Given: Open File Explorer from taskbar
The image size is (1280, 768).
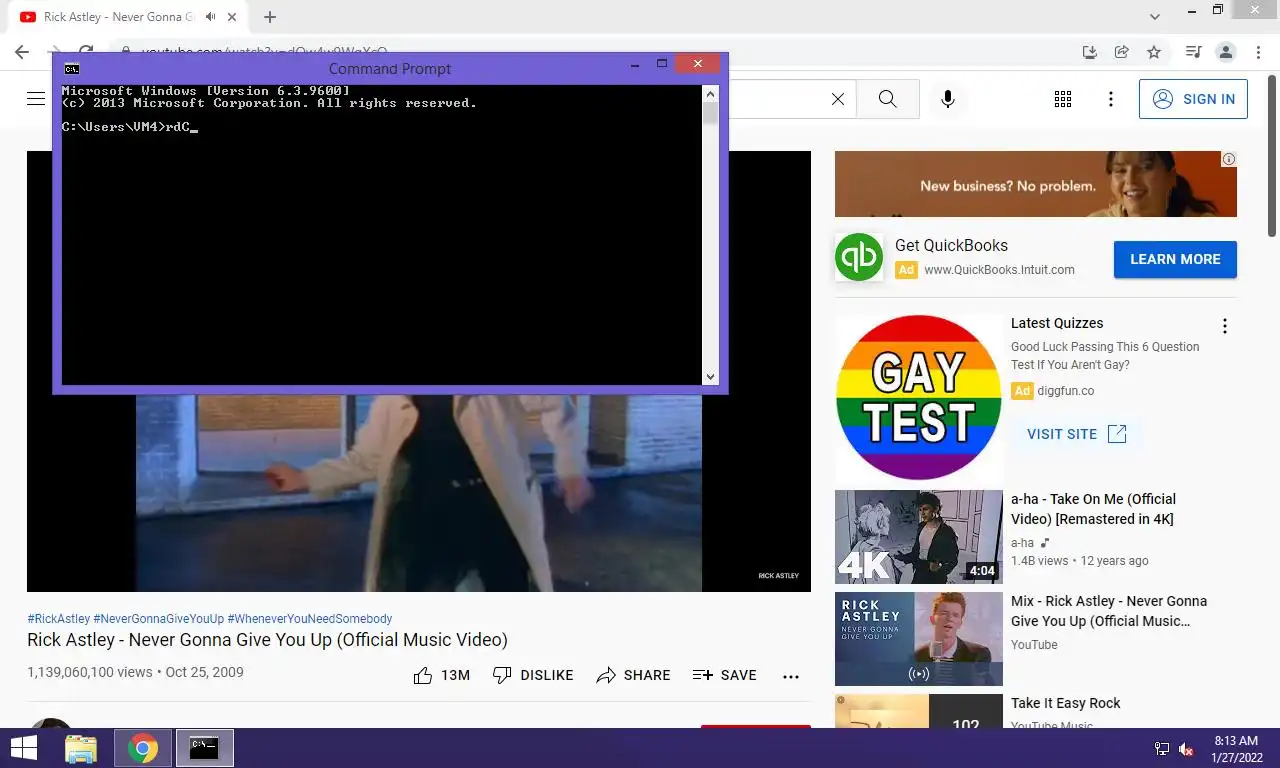Looking at the screenshot, I should coord(81,748).
